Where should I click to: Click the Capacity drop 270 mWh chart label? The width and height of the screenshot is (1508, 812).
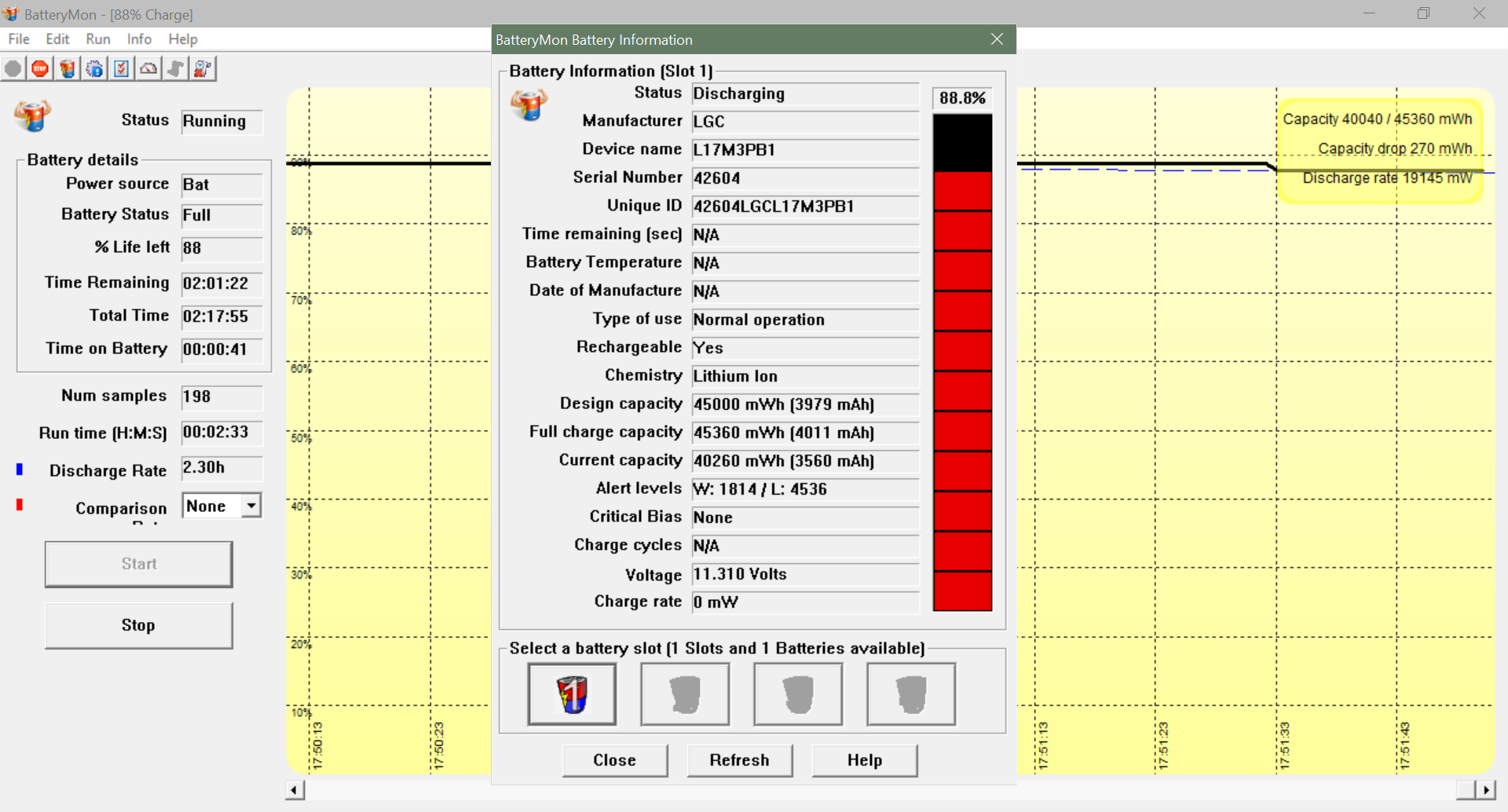pyautogui.click(x=1395, y=148)
